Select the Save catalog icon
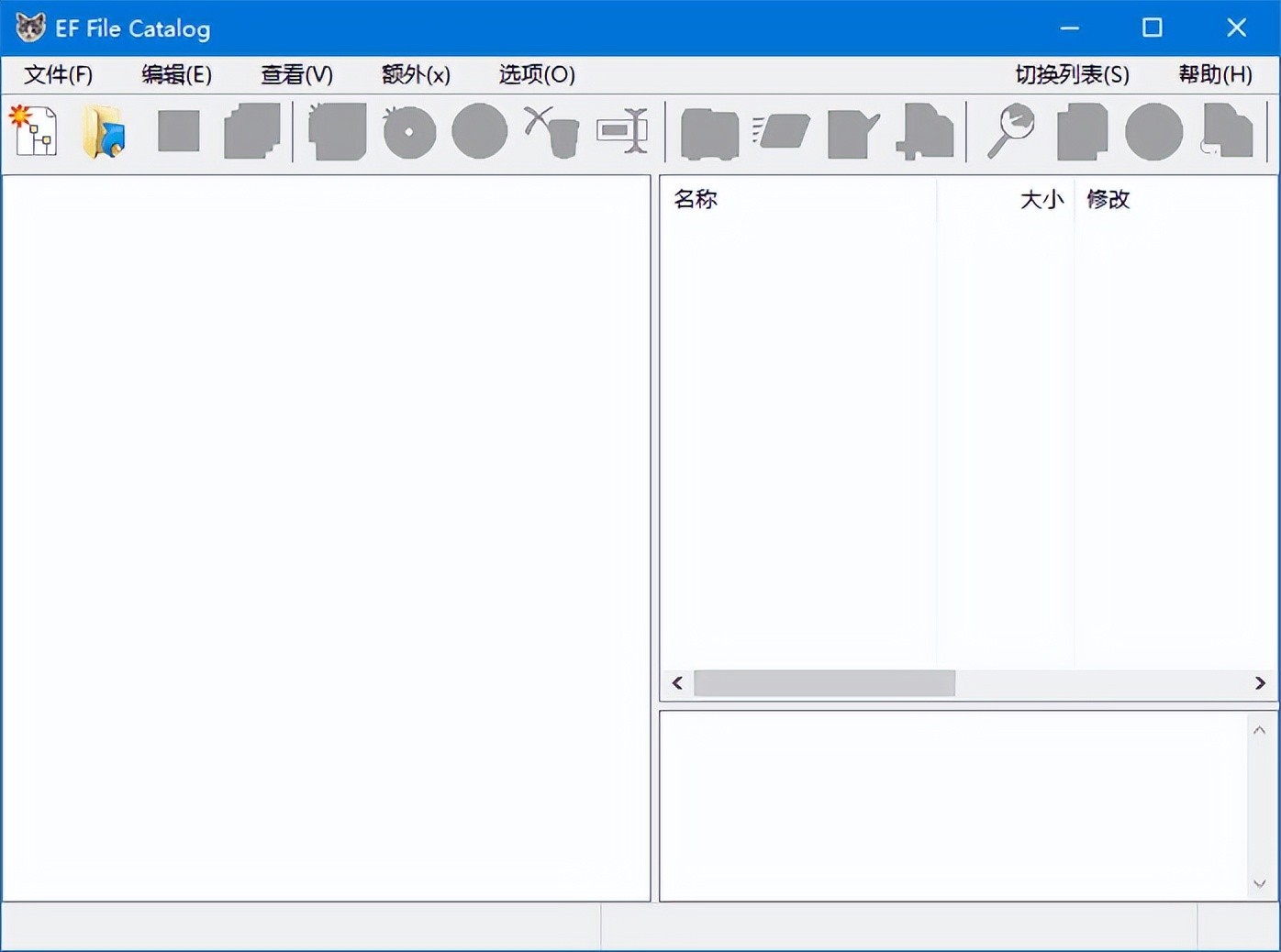This screenshot has height=952, width=1281. tap(177, 132)
